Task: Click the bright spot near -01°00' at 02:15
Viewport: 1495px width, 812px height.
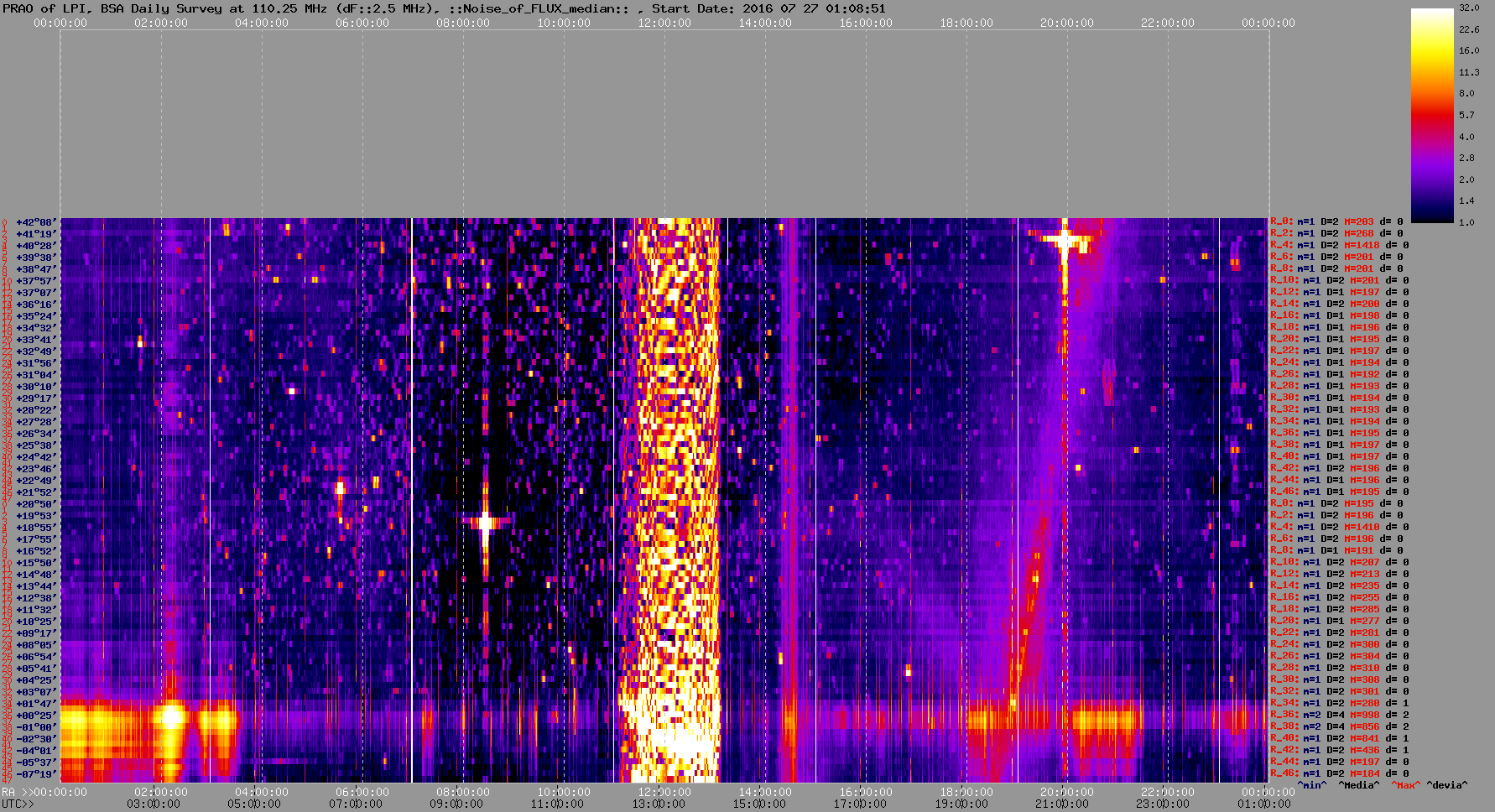Action: click(172, 717)
